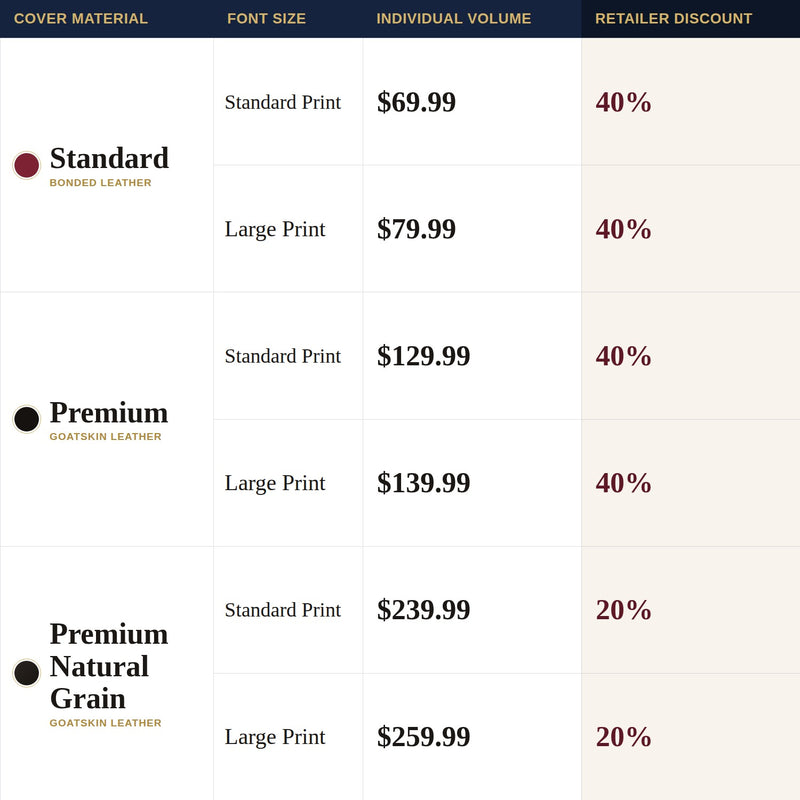Select the Font Size column header

266,19
